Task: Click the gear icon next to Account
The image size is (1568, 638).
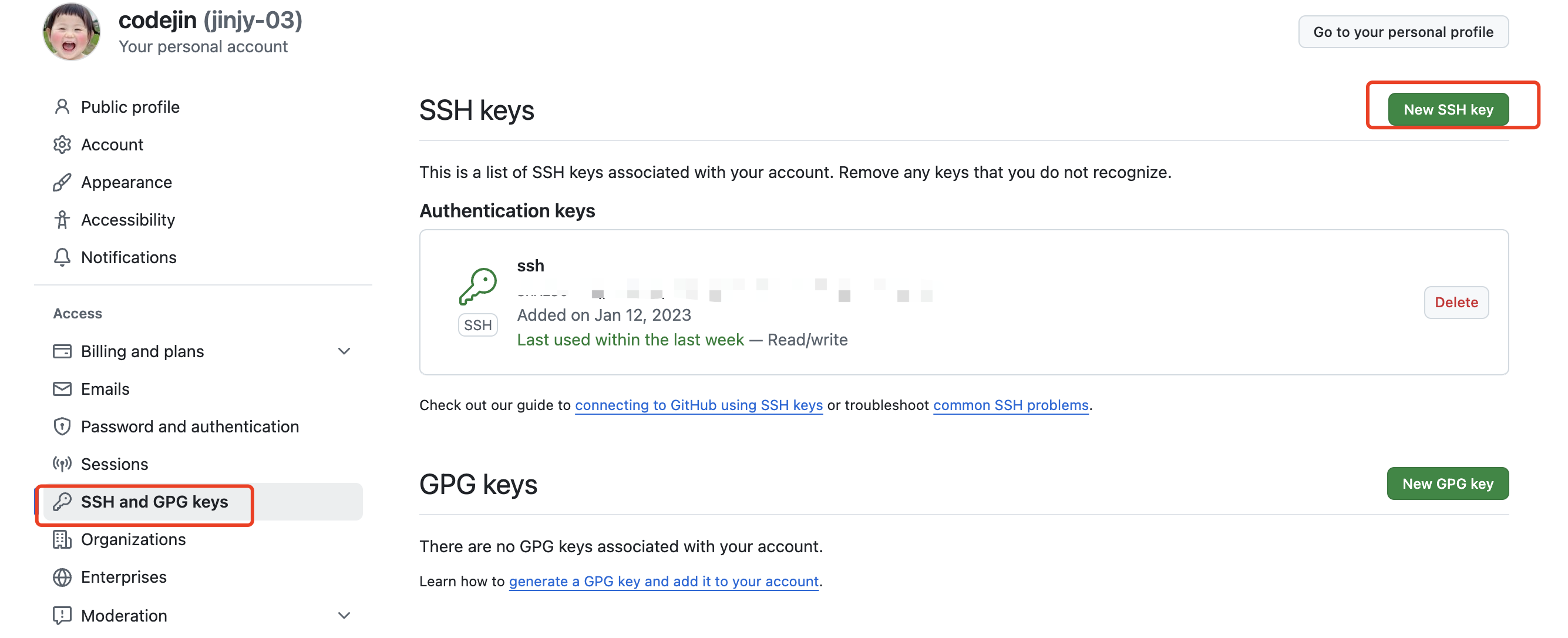Action: (62, 145)
